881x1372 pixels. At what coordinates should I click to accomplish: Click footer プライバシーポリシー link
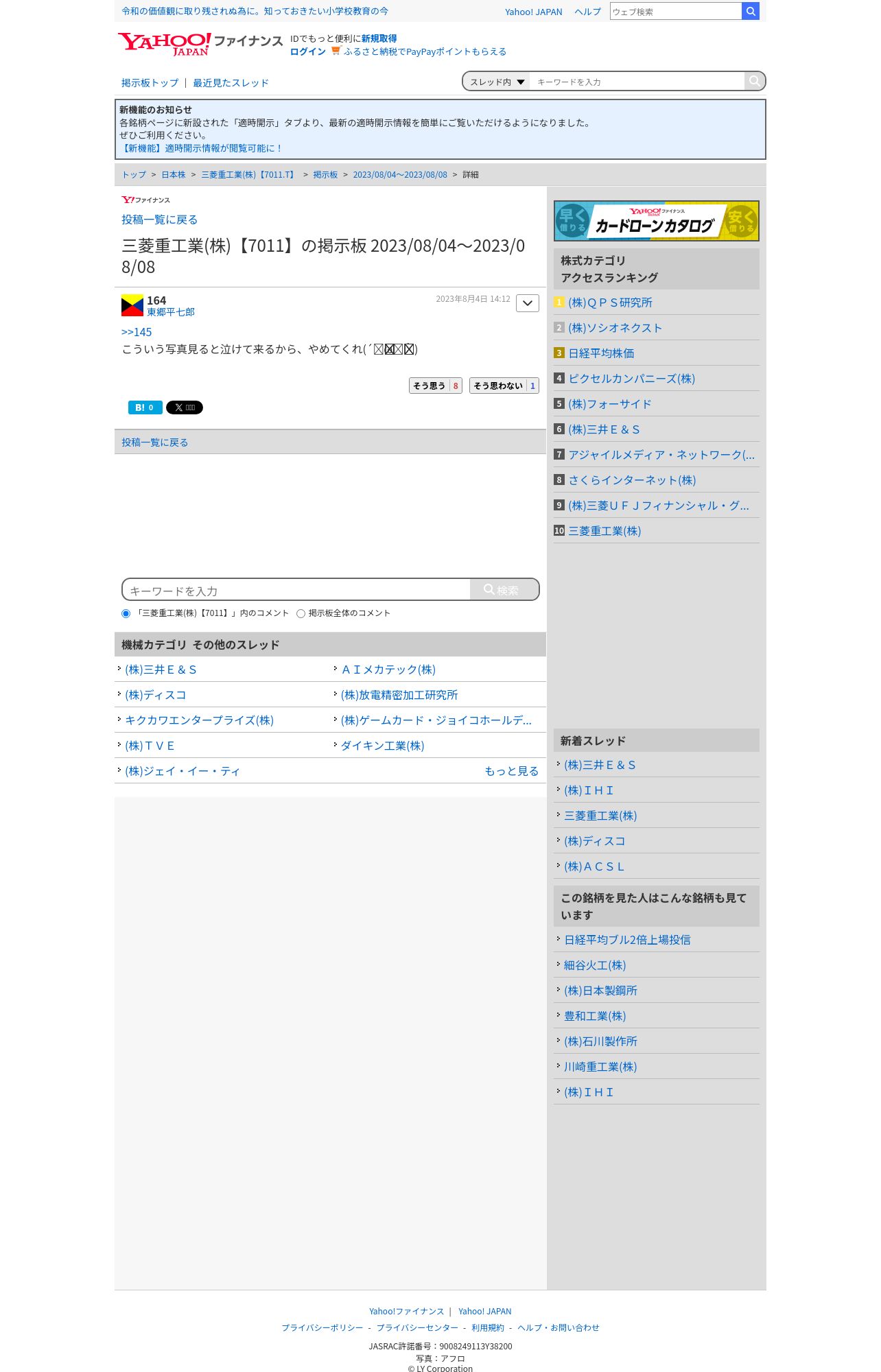[x=322, y=1327]
